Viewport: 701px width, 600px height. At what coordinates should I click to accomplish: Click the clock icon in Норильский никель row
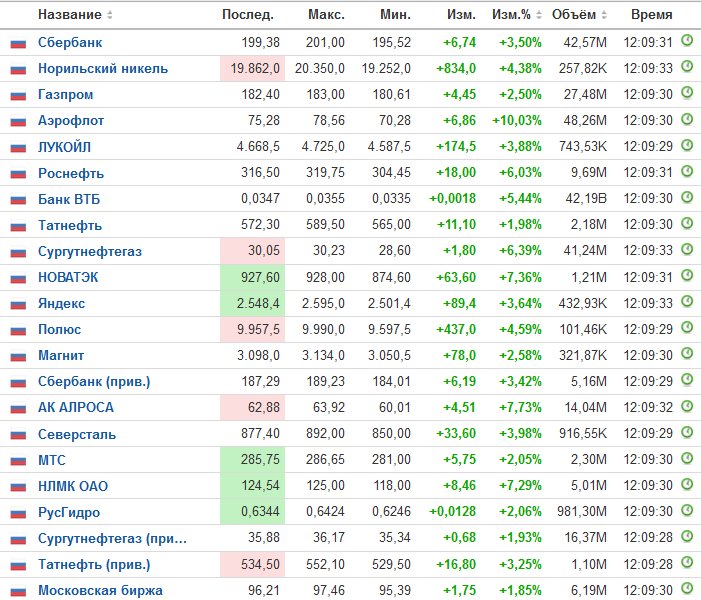(687, 67)
